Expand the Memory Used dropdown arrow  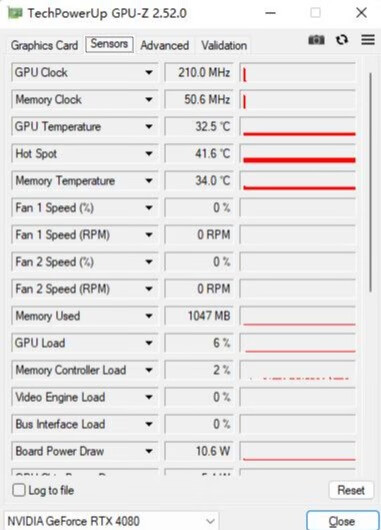click(149, 316)
